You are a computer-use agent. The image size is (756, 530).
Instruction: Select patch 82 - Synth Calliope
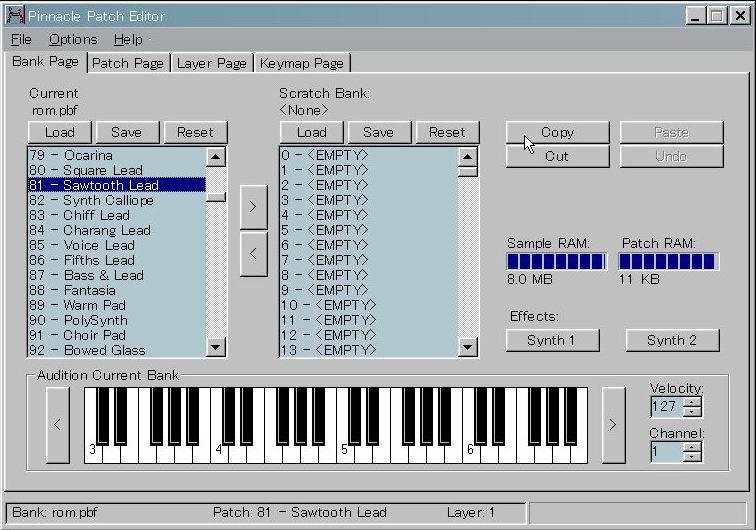tap(117, 200)
